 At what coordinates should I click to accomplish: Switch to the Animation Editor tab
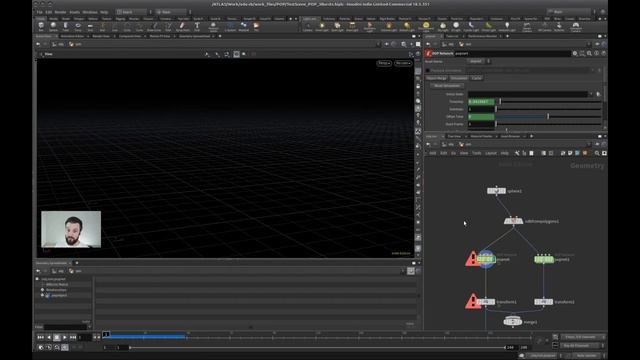click(x=72, y=36)
